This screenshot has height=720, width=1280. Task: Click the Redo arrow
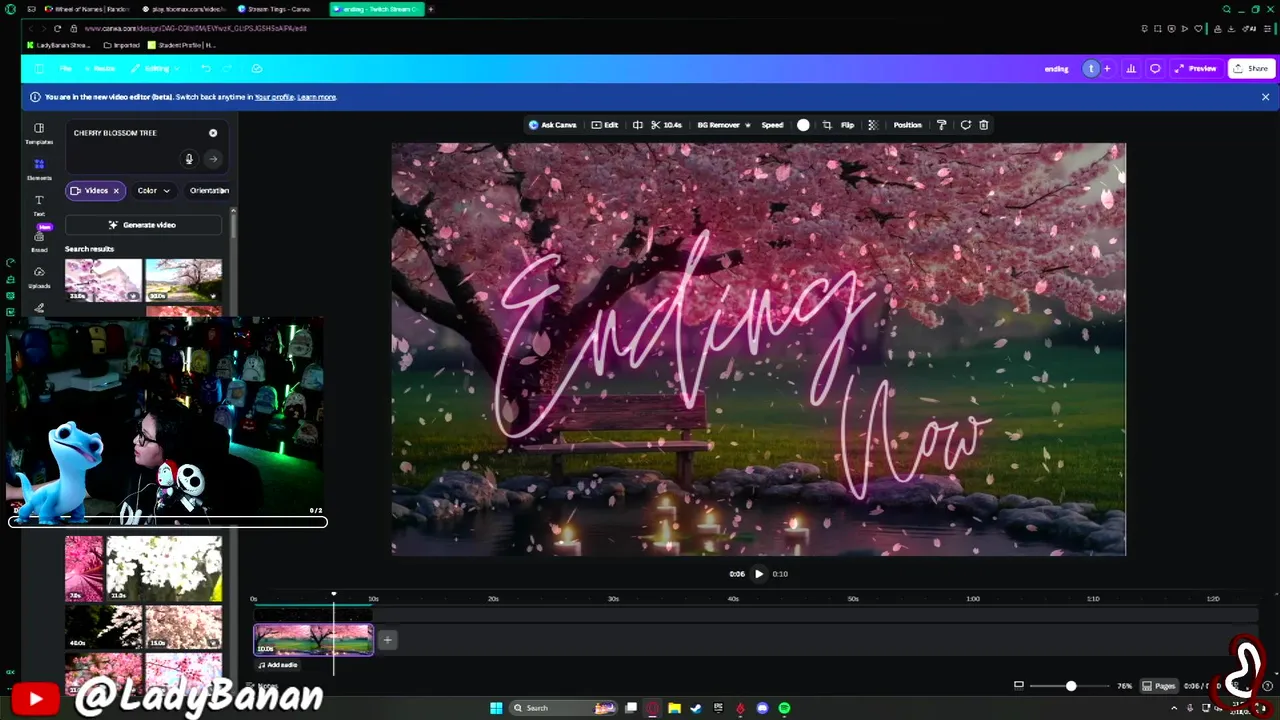(x=228, y=69)
